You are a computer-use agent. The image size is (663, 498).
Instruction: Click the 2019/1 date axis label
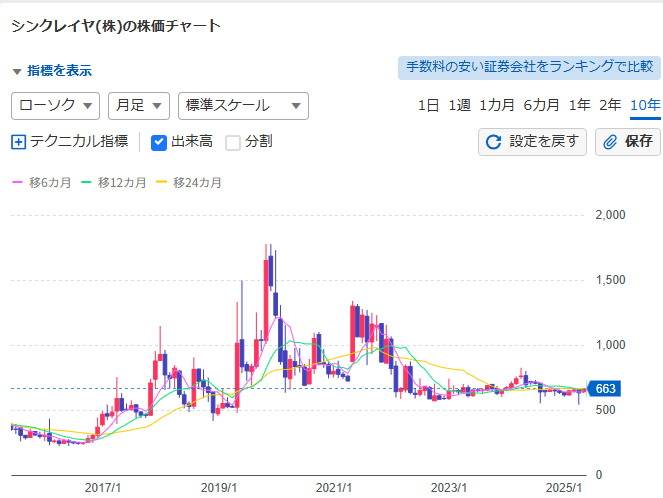[219, 488]
